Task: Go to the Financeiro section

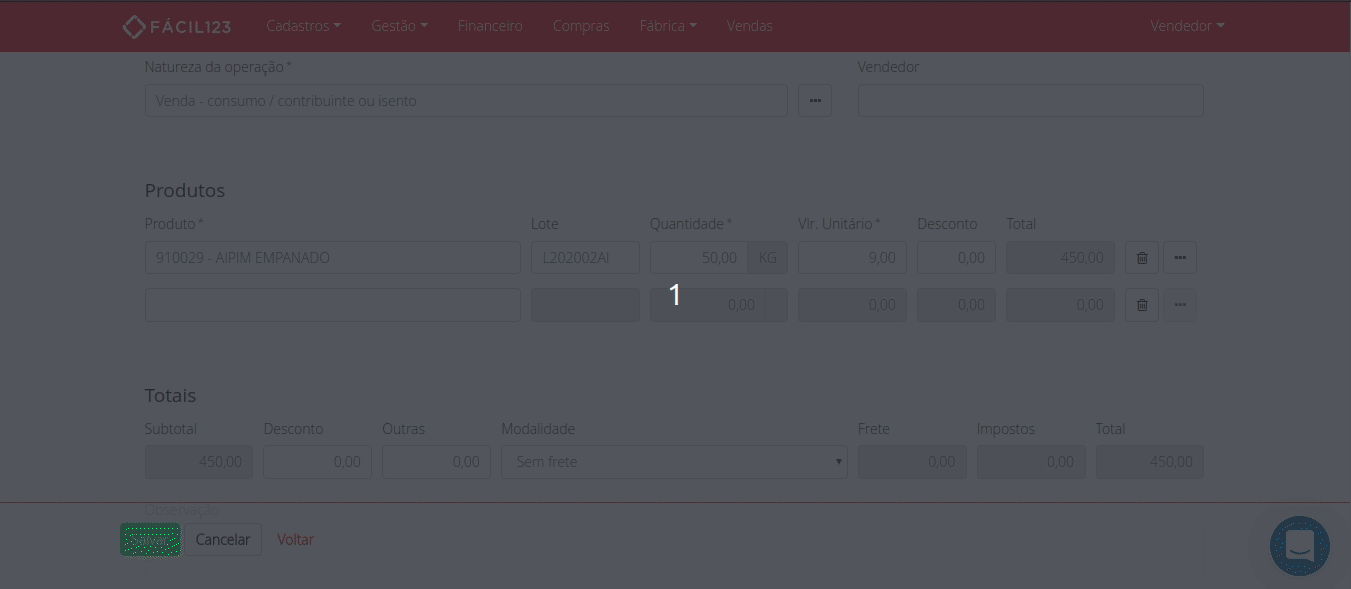Action: 490,26
